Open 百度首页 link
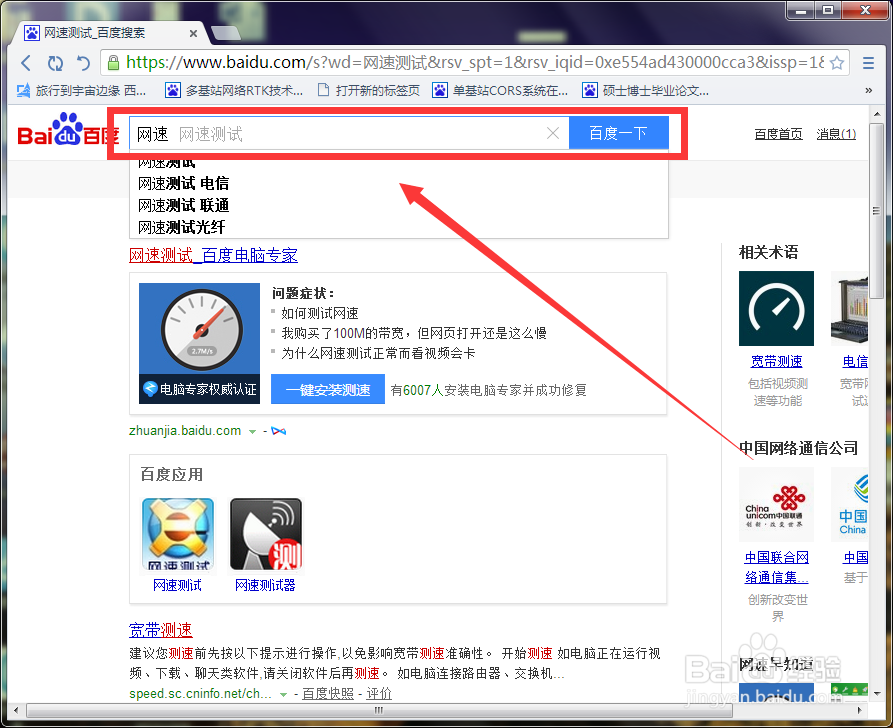This screenshot has height=728, width=893. 778,134
